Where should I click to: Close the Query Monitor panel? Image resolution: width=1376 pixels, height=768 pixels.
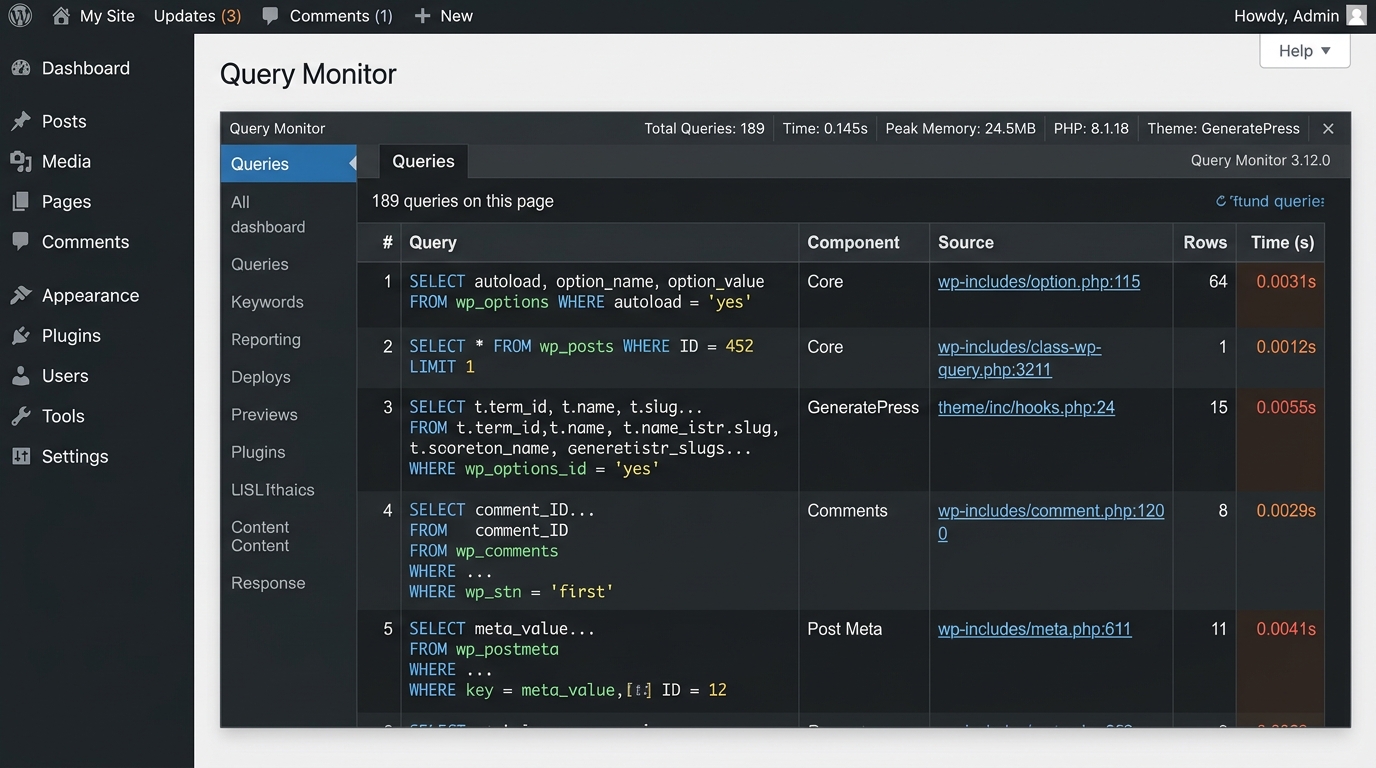coord(1328,128)
